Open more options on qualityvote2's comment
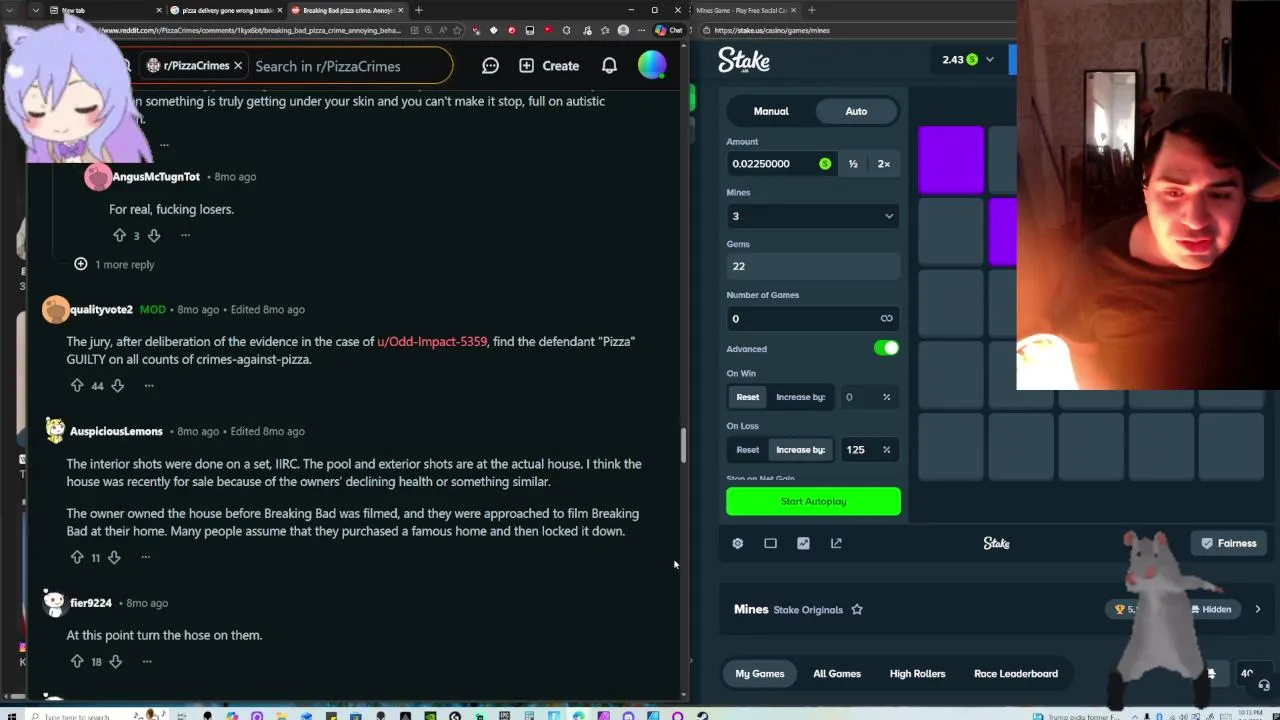 (149, 385)
